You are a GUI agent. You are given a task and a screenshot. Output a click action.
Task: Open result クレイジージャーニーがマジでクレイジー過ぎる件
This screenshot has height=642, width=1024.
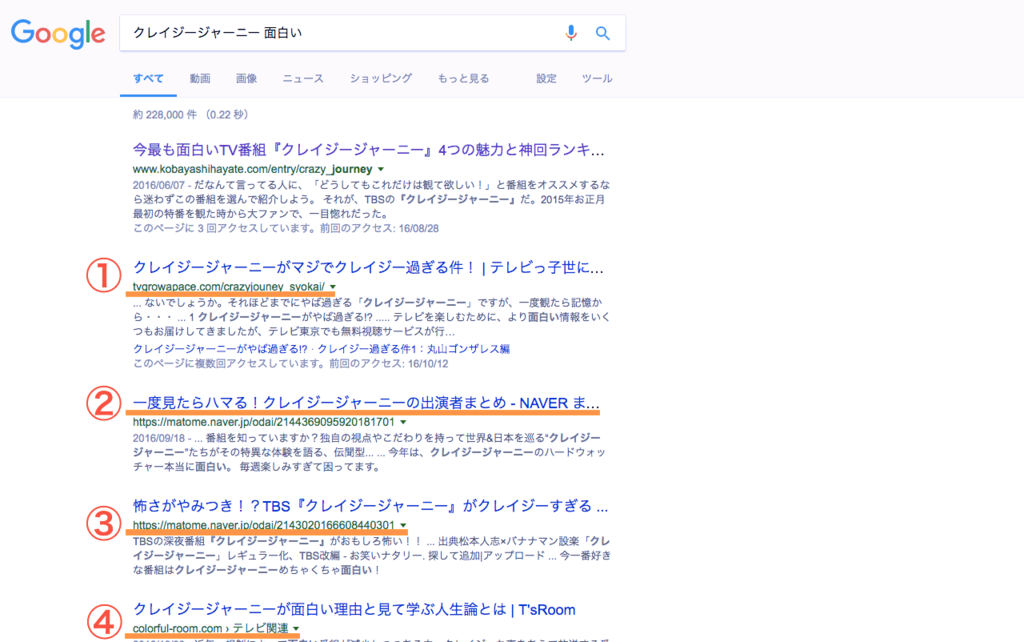point(368,267)
